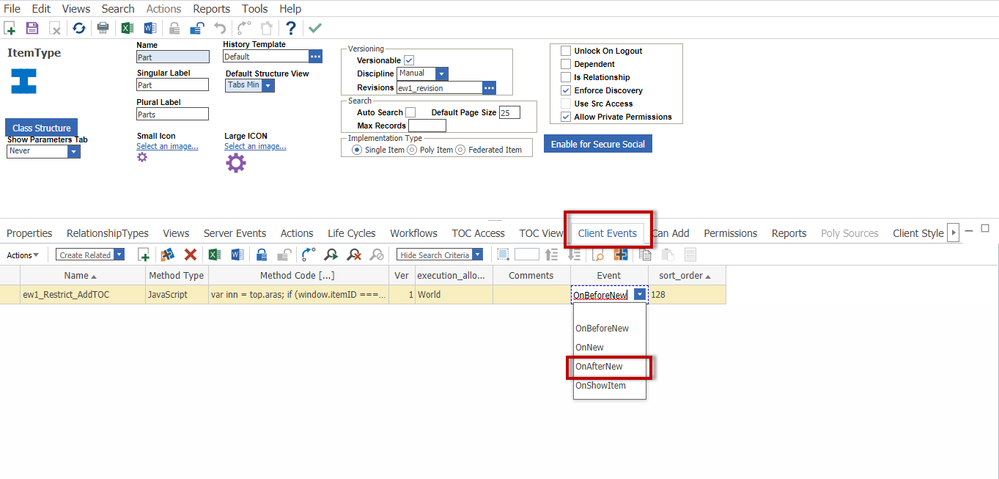Click the Class Structure button
Viewport: 999px width, 479px height.
[40, 128]
